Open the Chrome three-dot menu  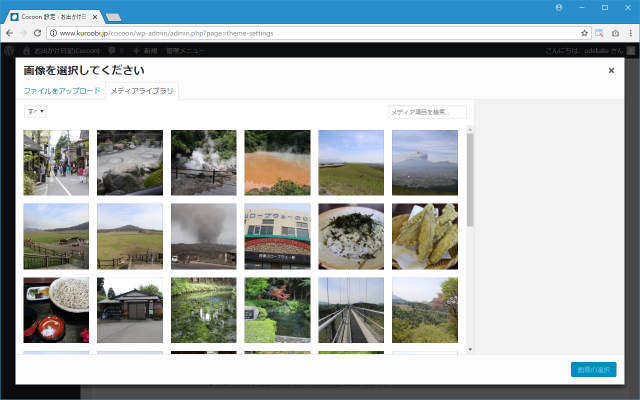[x=631, y=33]
